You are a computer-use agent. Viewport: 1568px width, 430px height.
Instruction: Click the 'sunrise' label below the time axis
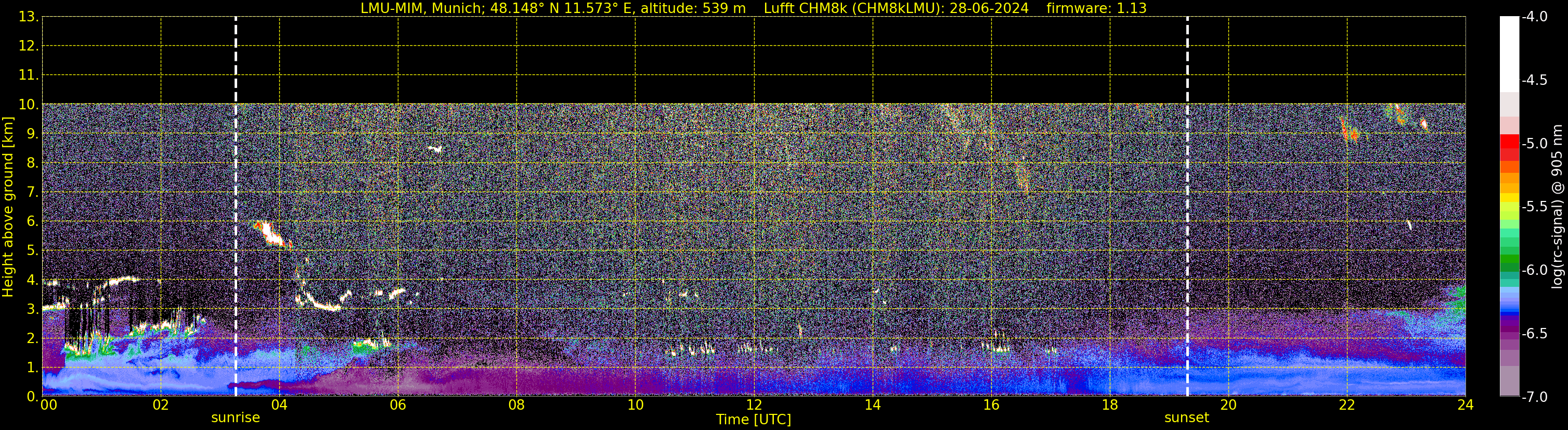(236, 418)
